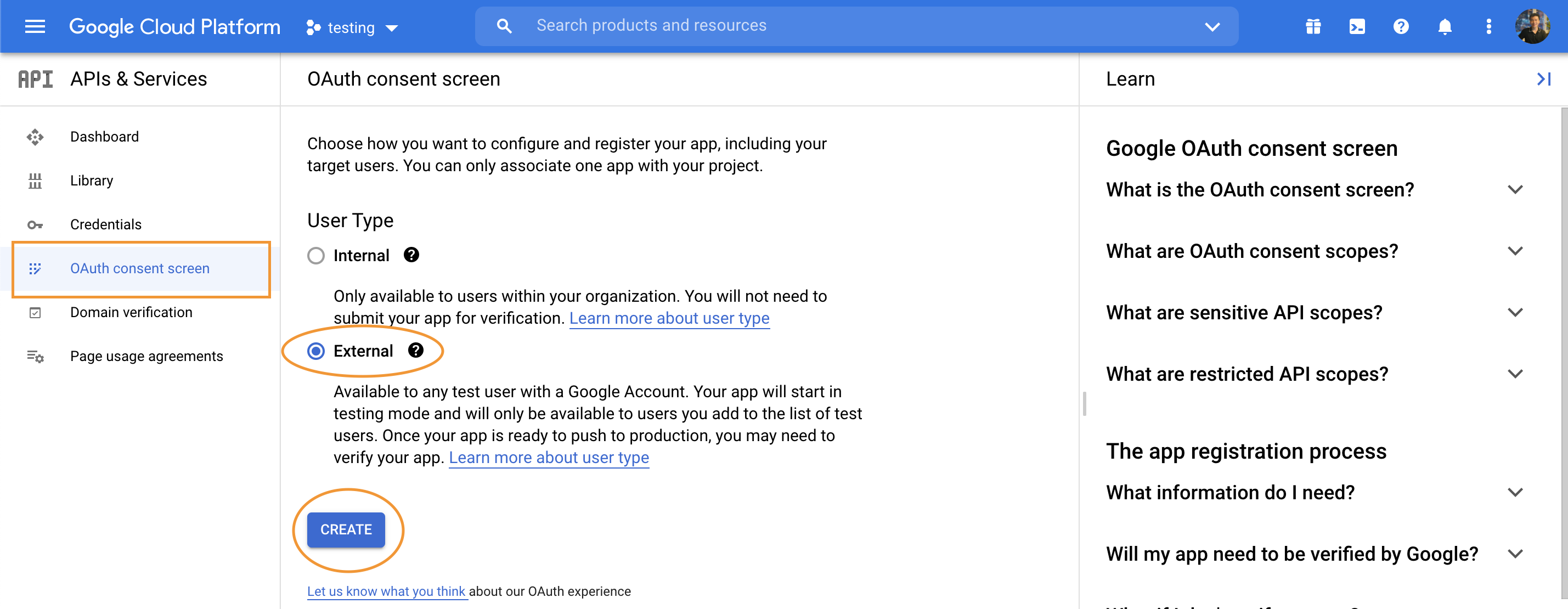This screenshot has height=609, width=1568.
Task: Click the user profile avatar
Action: click(1532, 26)
